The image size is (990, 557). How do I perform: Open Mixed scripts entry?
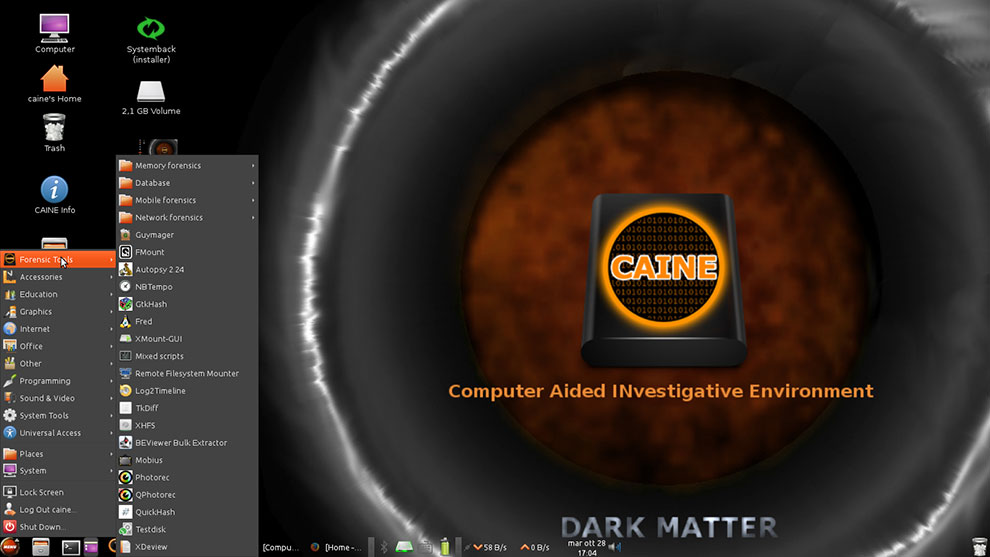[187, 356]
